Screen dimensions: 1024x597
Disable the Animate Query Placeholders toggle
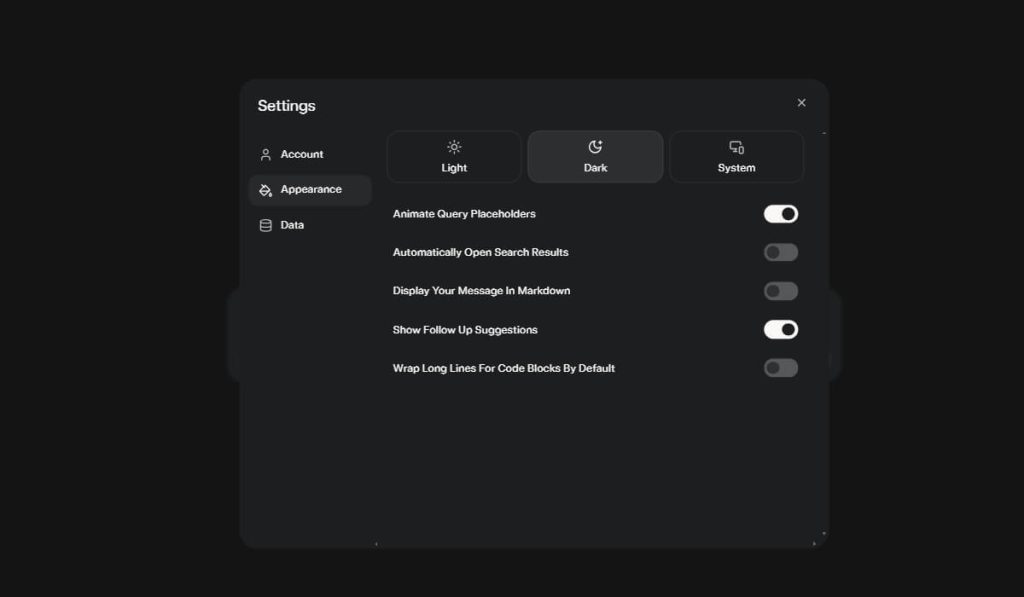(x=781, y=214)
